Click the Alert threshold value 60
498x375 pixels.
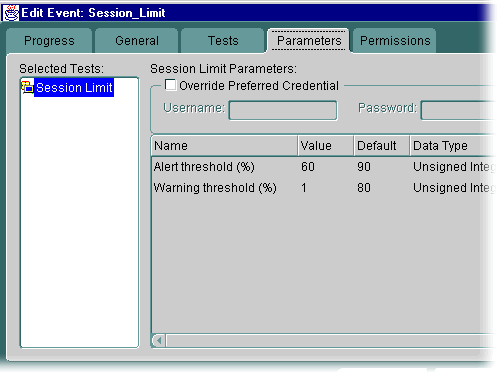(308, 167)
